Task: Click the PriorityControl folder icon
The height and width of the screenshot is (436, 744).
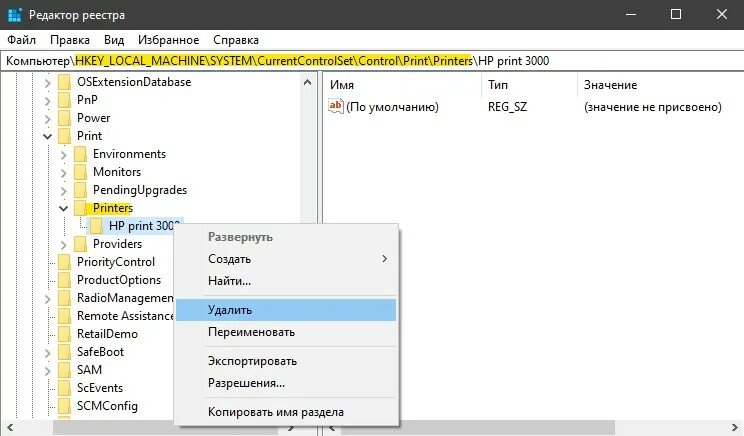Action: pyautogui.click(x=65, y=262)
